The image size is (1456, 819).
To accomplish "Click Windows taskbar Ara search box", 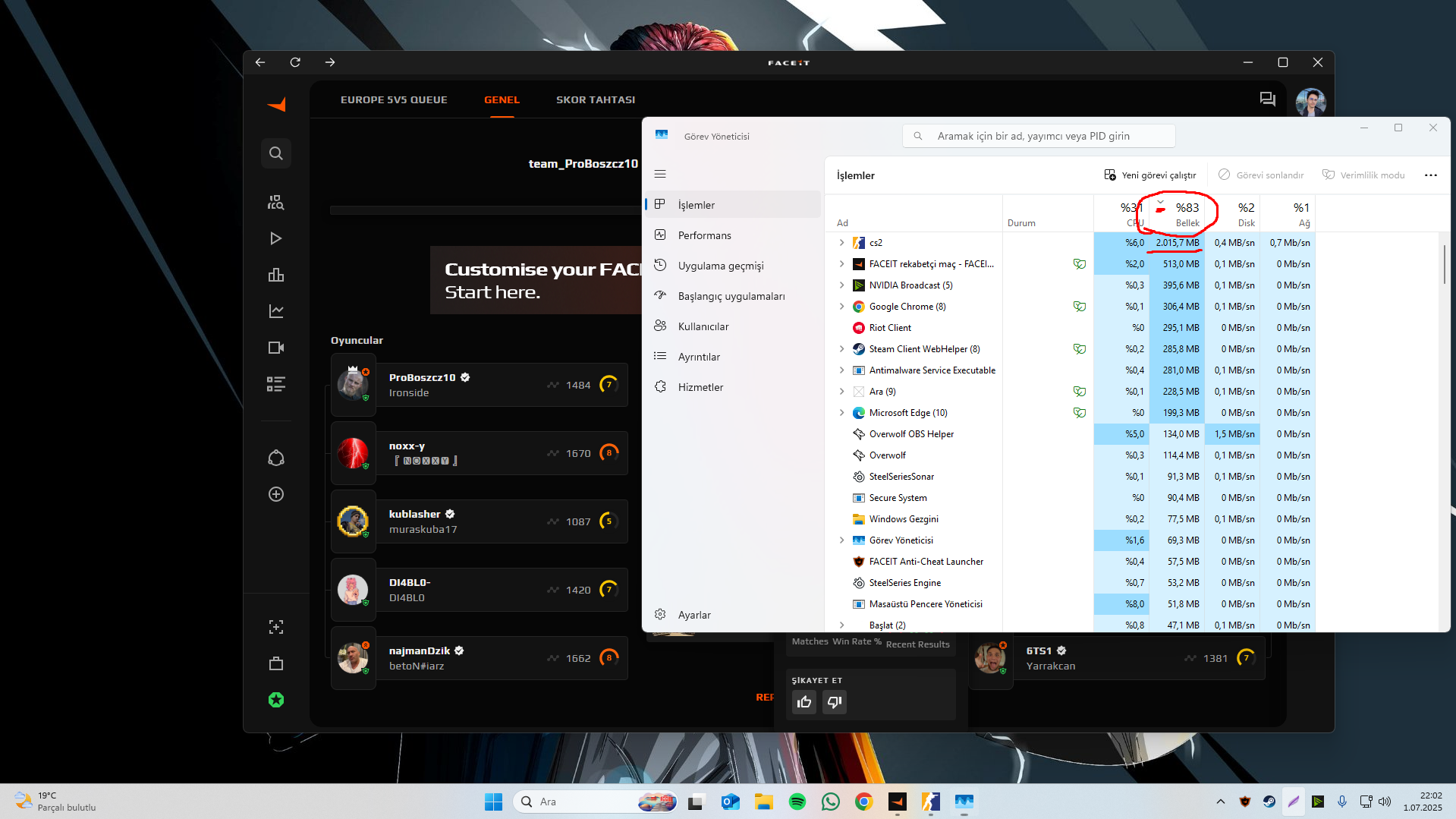I will tap(596, 802).
